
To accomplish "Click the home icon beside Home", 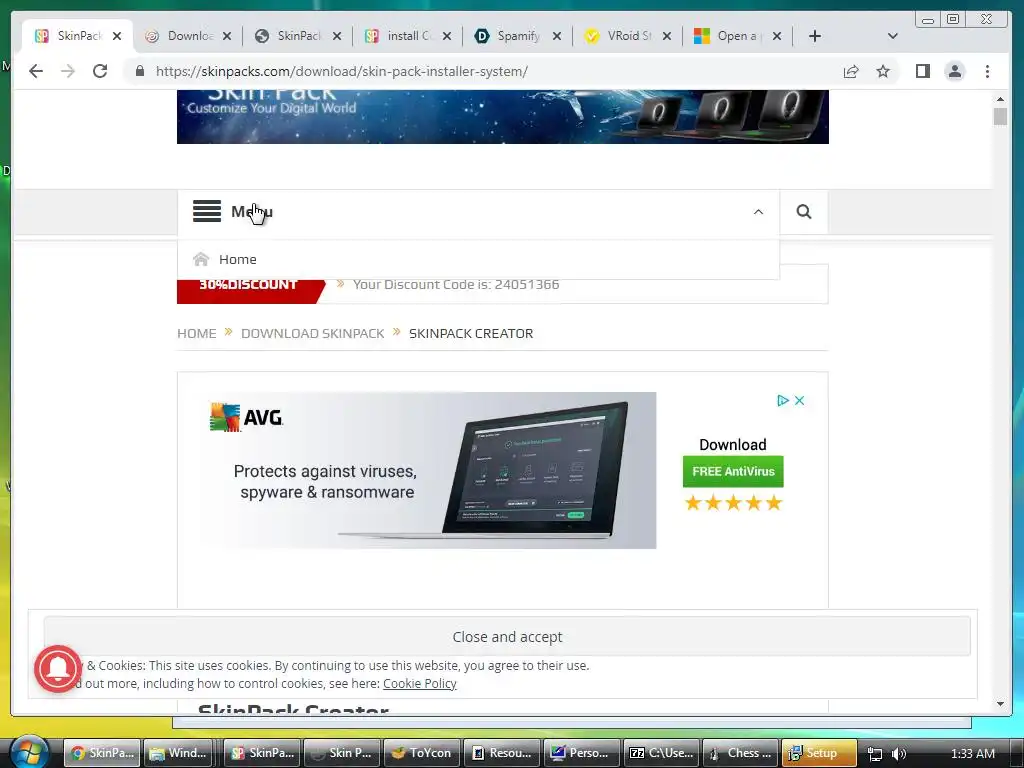I will [201, 259].
